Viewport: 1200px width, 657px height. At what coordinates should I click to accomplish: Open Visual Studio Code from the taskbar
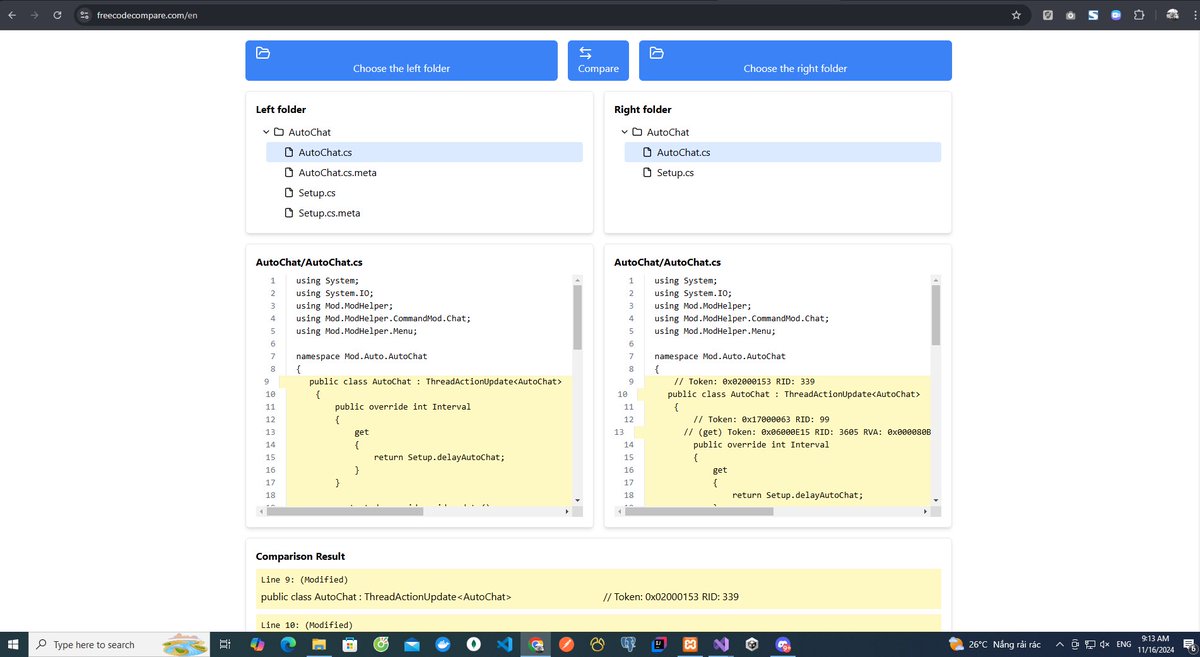pyautogui.click(x=504, y=644)
